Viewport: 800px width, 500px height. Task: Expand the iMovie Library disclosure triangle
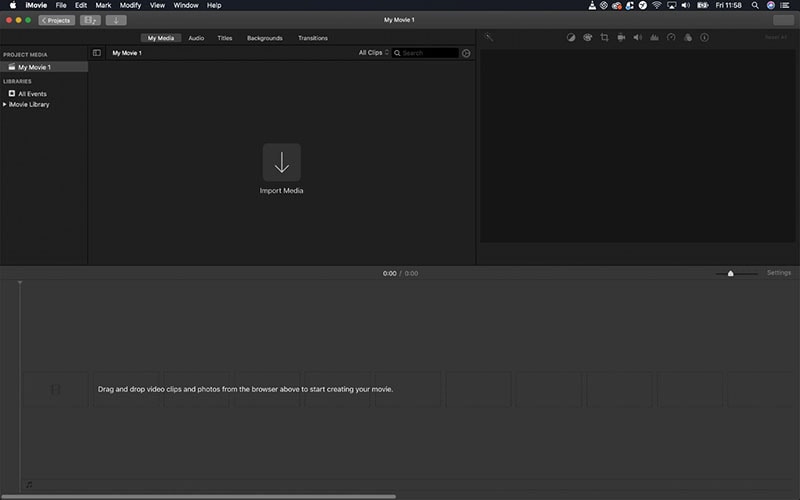5,104
